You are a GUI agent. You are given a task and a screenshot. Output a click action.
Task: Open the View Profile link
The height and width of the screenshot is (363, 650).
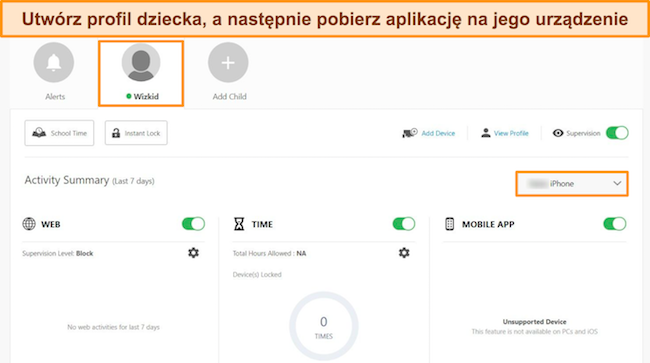pyautogui.click(x=511, y=133)
